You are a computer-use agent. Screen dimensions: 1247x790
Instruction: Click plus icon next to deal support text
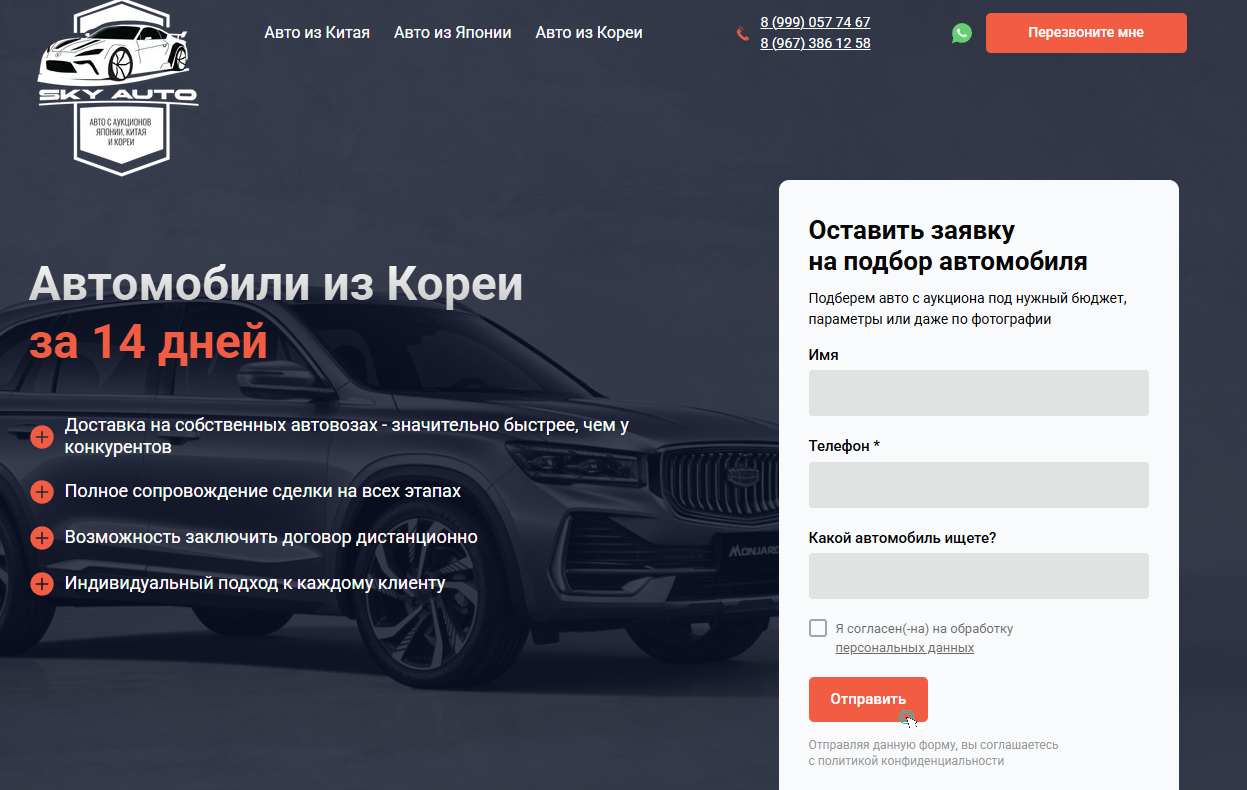pyautogui.click(x=42, y=492)
